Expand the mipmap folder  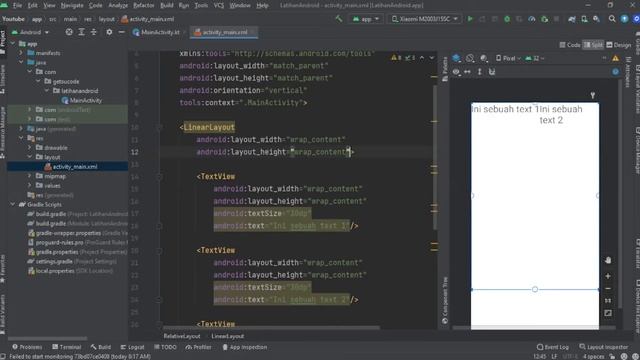click(30, 176)
